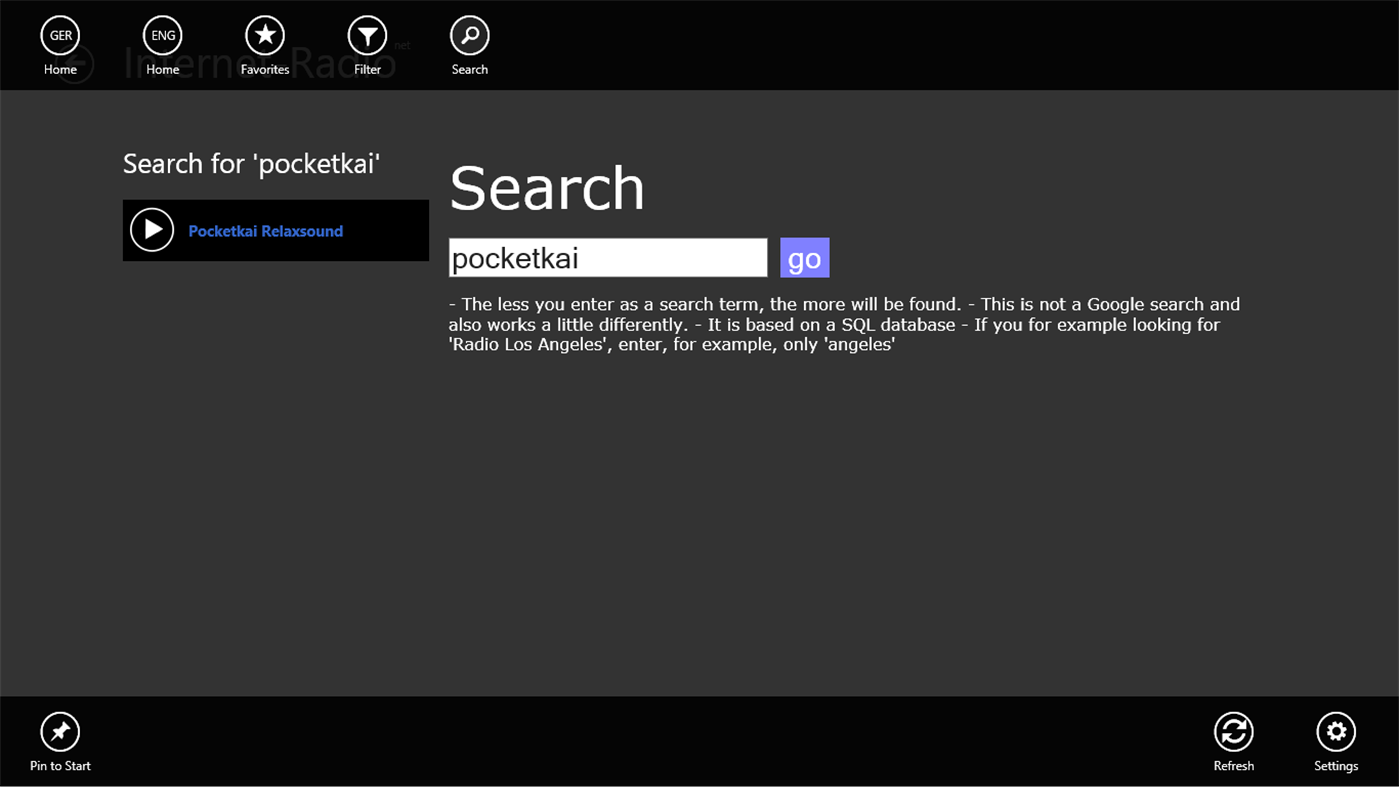
Task: Select the highlighted station result tile
Action: 275,230
